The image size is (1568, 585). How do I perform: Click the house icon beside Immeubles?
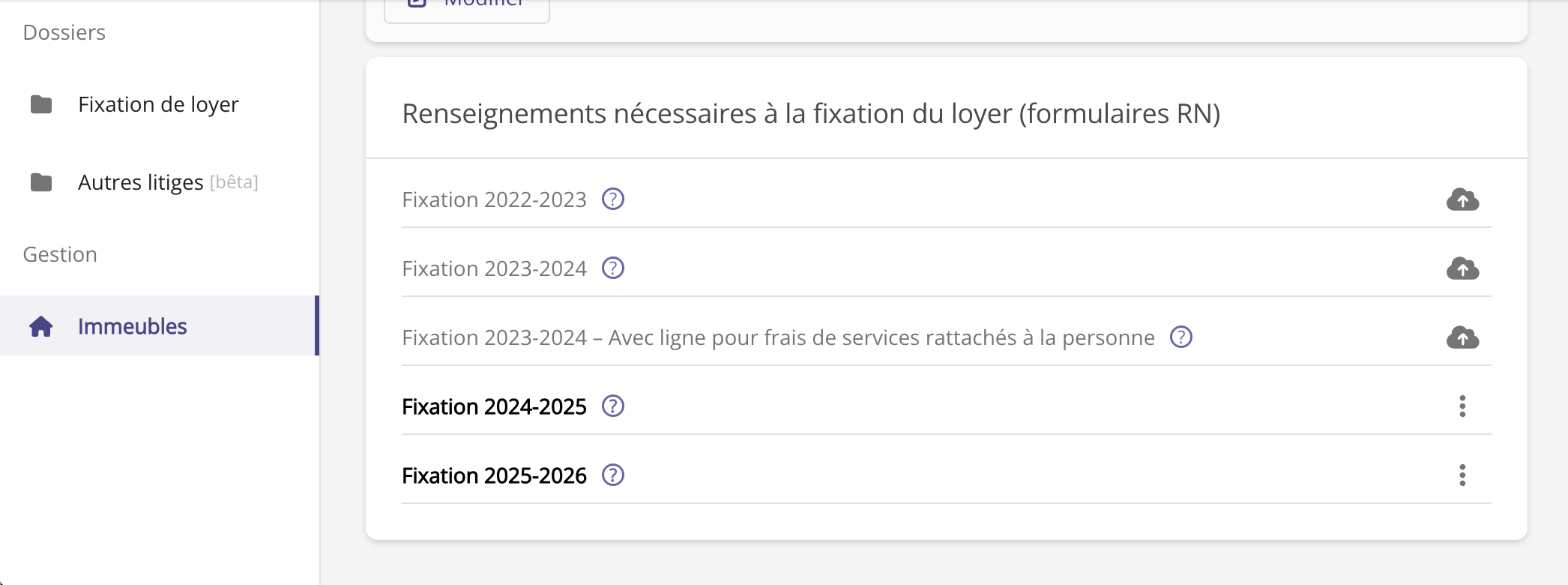(41, 326)
